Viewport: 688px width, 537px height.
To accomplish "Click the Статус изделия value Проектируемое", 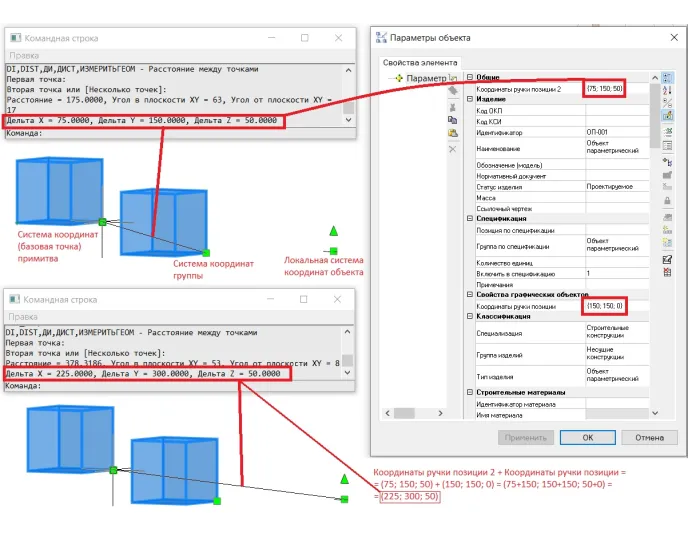I will pos(609,186).
